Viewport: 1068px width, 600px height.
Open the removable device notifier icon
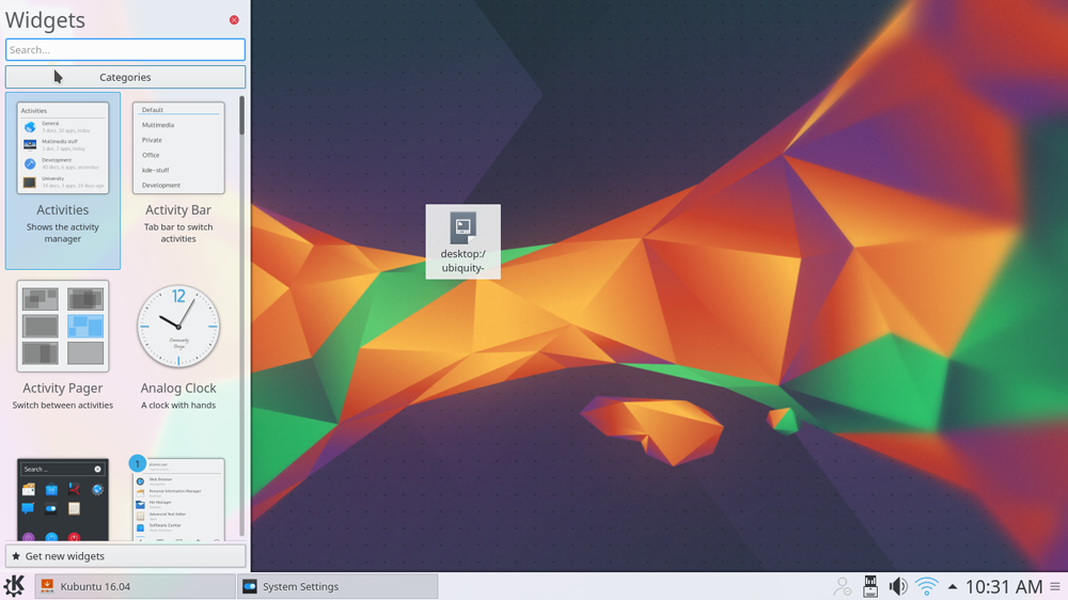pyautogui.click(x=870, y=586)
